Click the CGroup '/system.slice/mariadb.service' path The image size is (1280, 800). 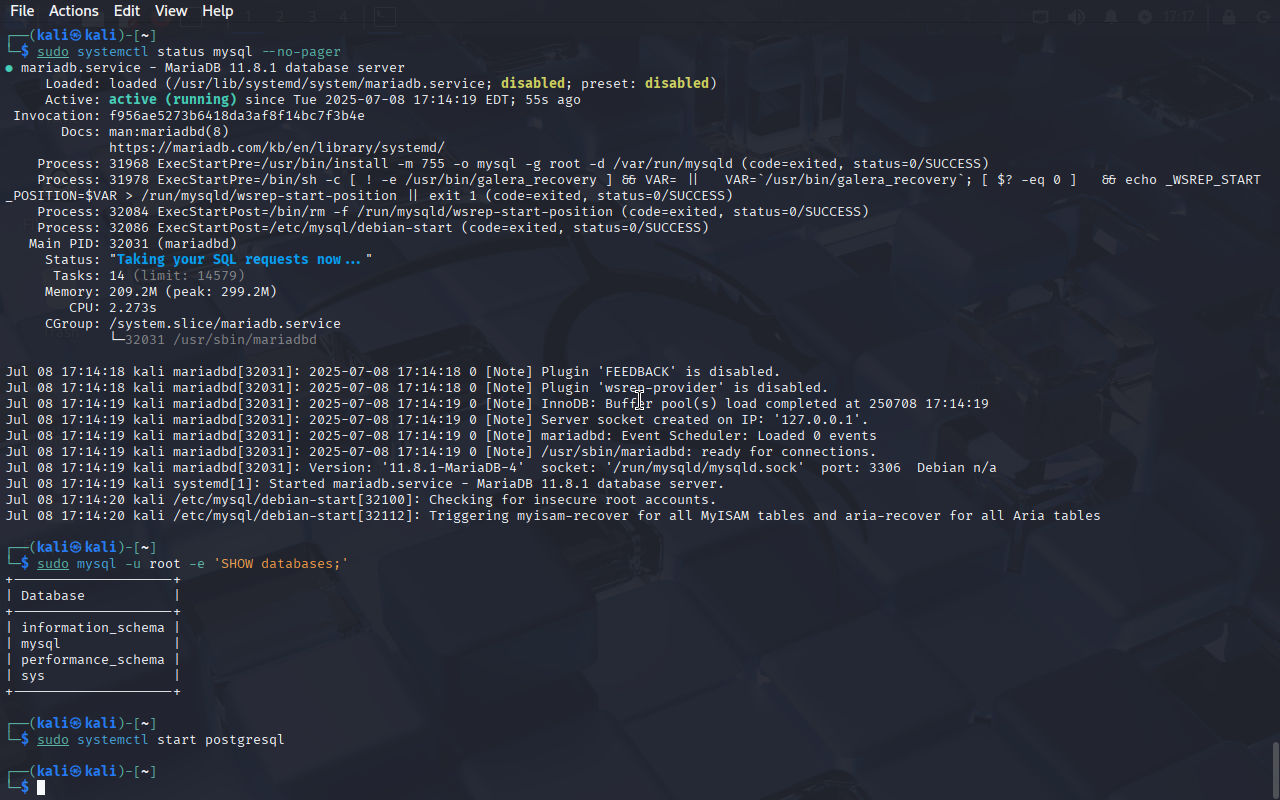point(225,323)
